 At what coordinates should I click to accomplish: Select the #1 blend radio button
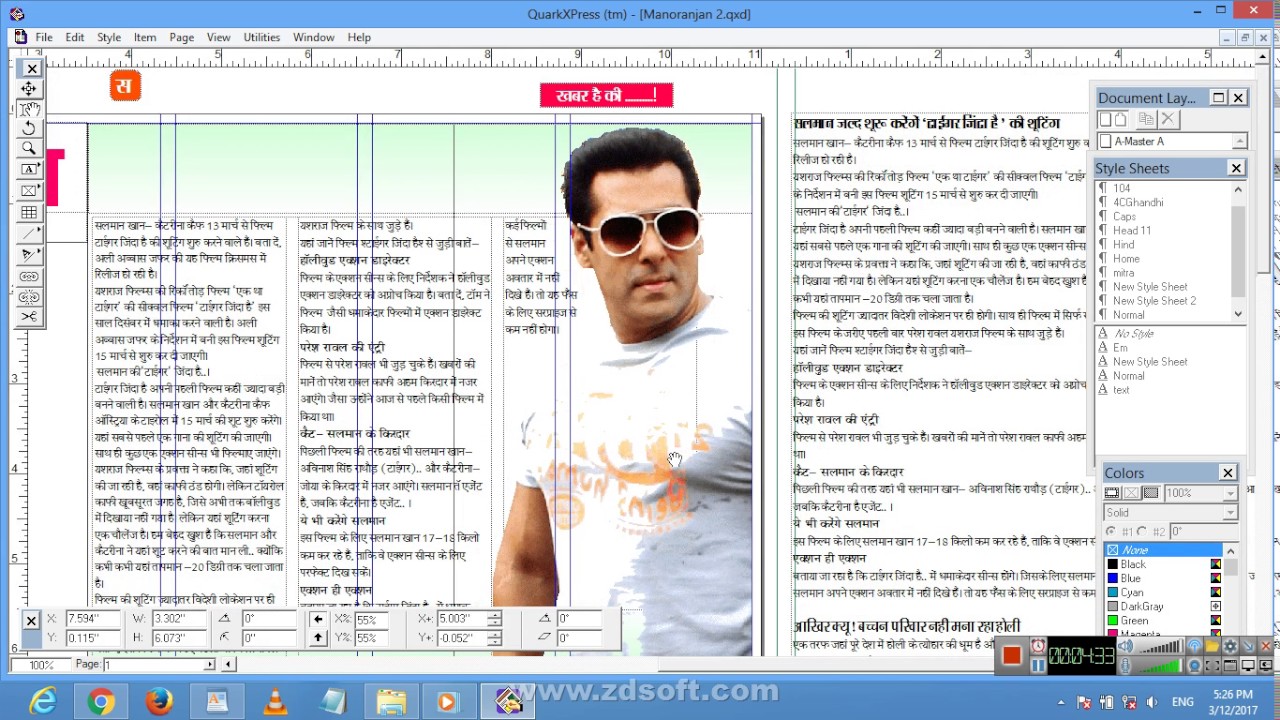pyautogui.click(x=1111, y=531)
